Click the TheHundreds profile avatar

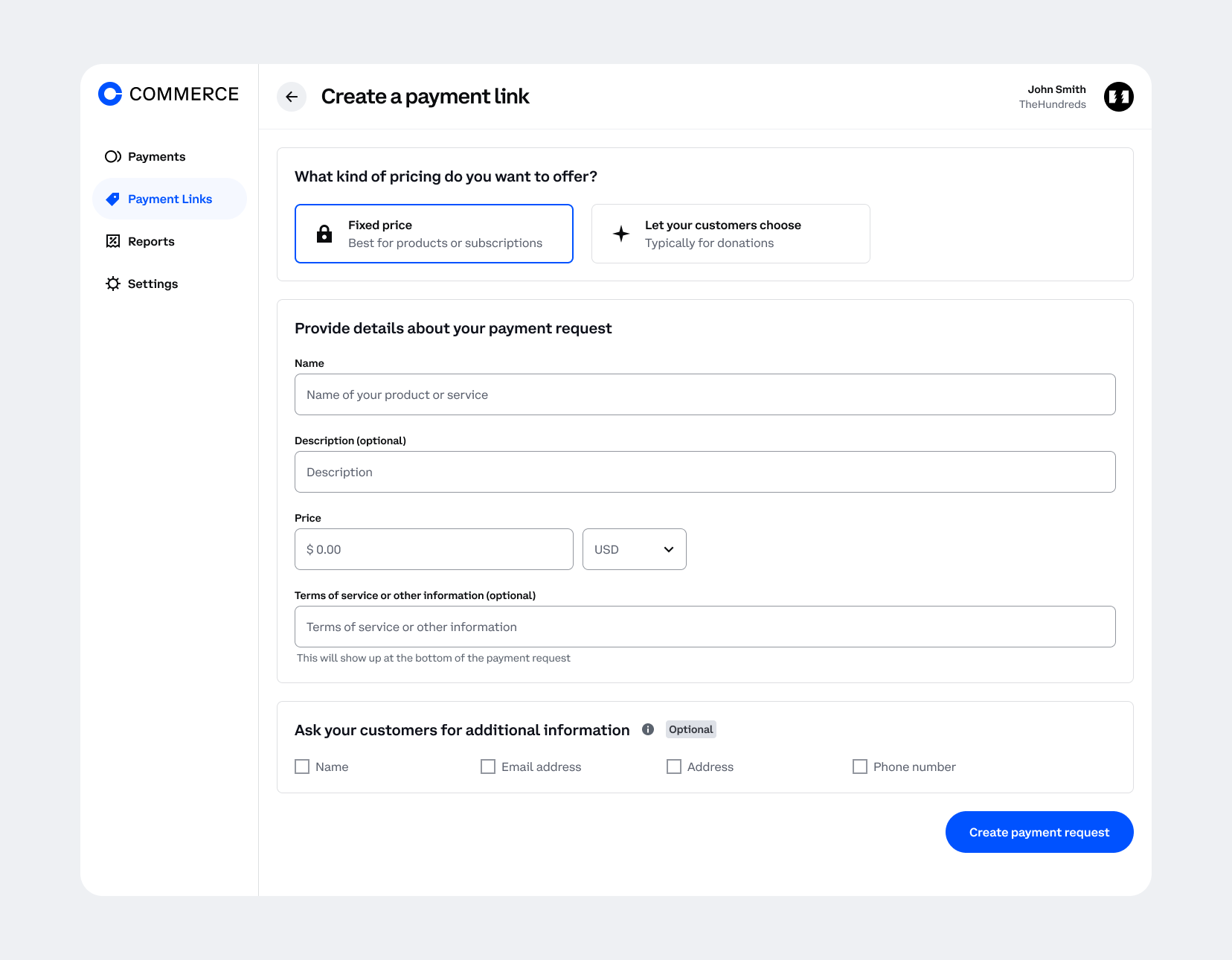pos(1118,97)
